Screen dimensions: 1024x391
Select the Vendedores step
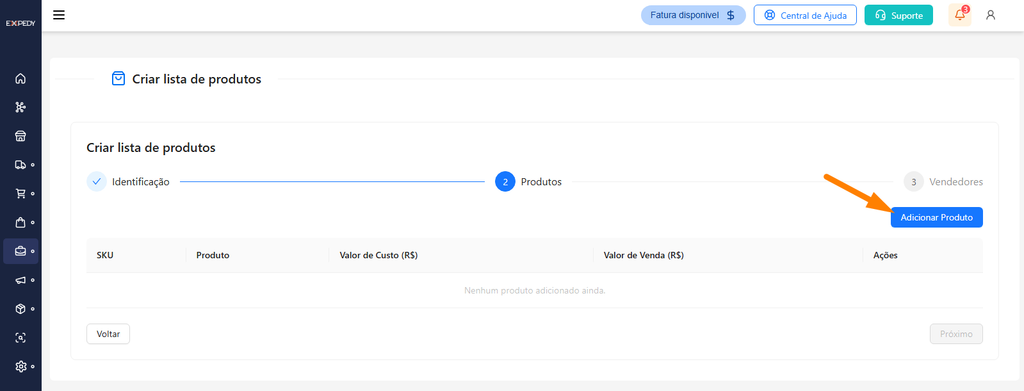click(x=943, y=182)
